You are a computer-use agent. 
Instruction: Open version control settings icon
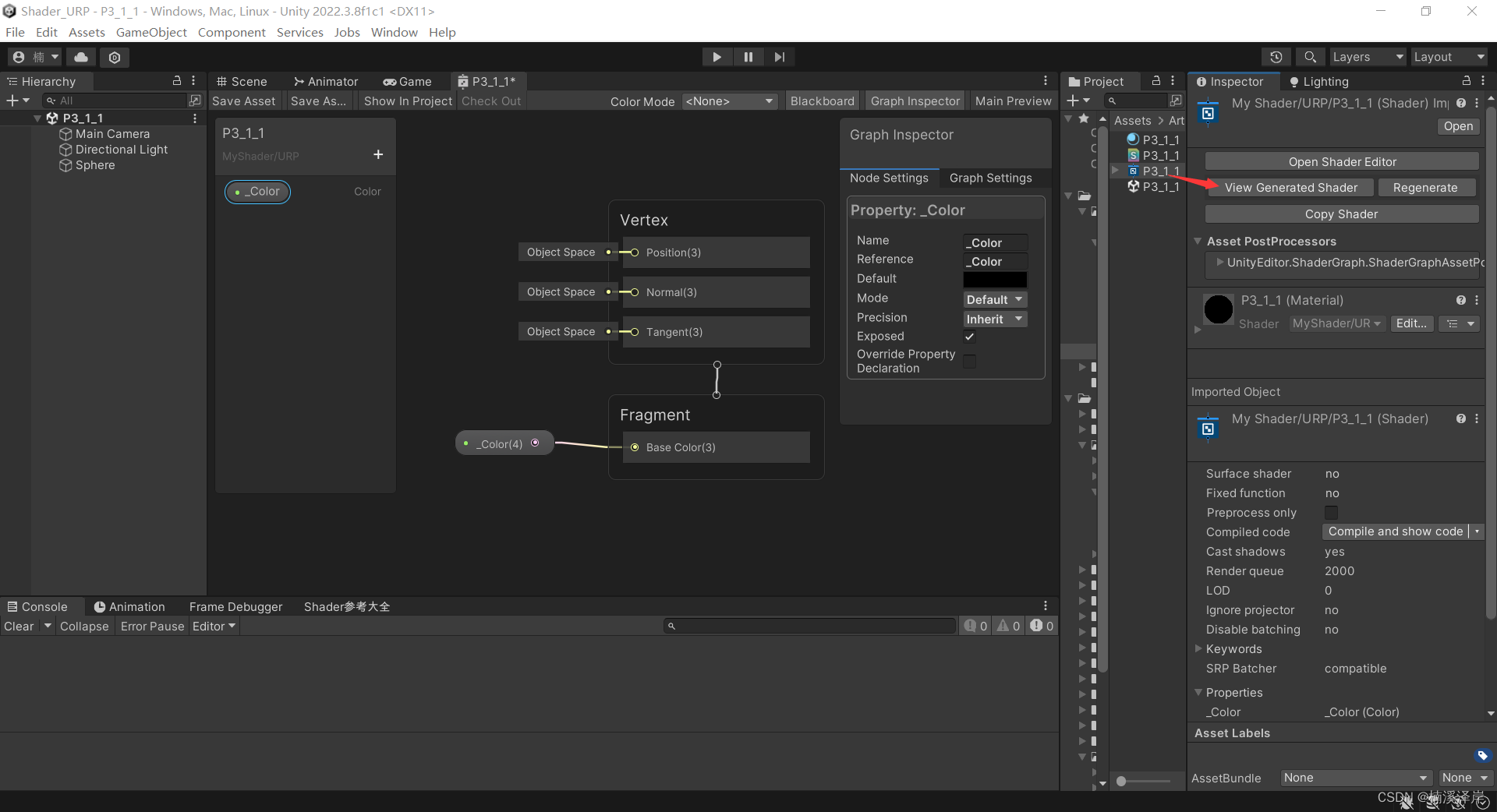115,57
